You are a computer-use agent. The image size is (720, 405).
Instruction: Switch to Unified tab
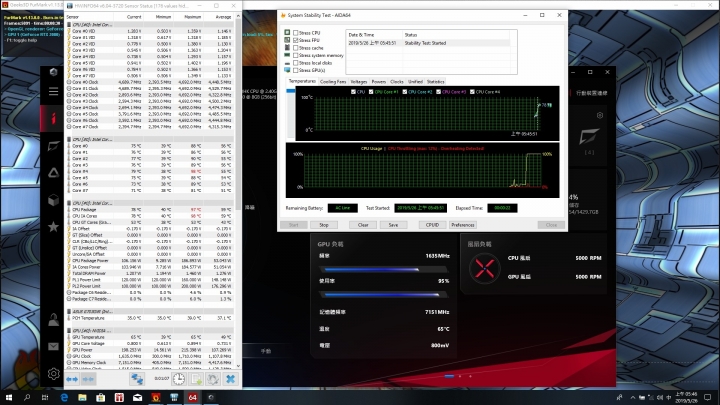(x=415, y=82)
